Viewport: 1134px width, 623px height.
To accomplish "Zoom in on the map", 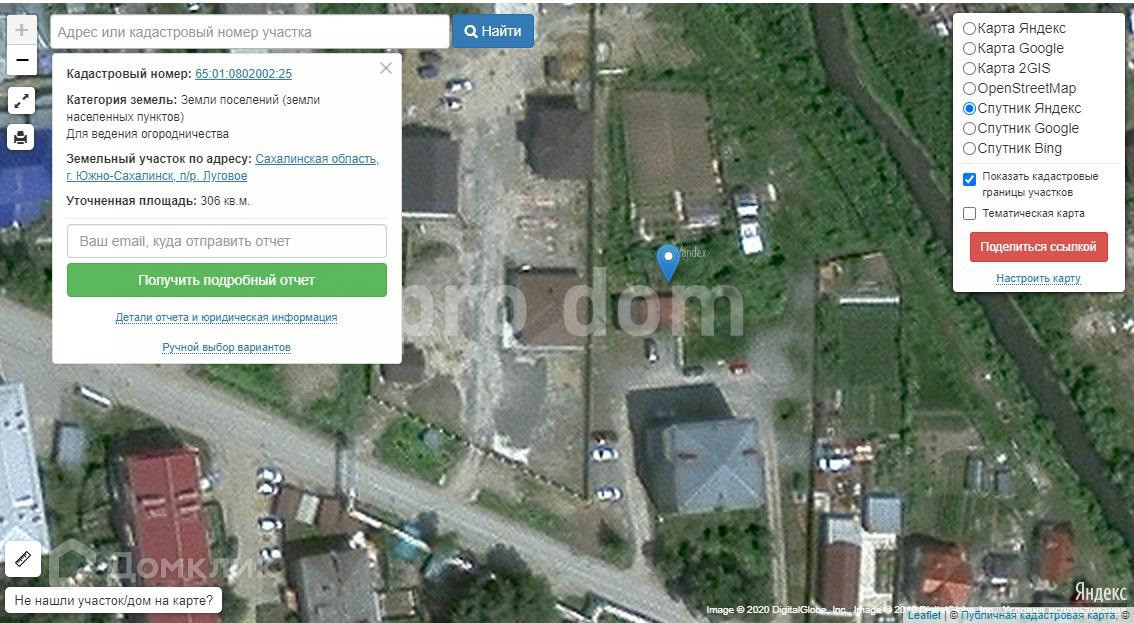I will (21, 30).
